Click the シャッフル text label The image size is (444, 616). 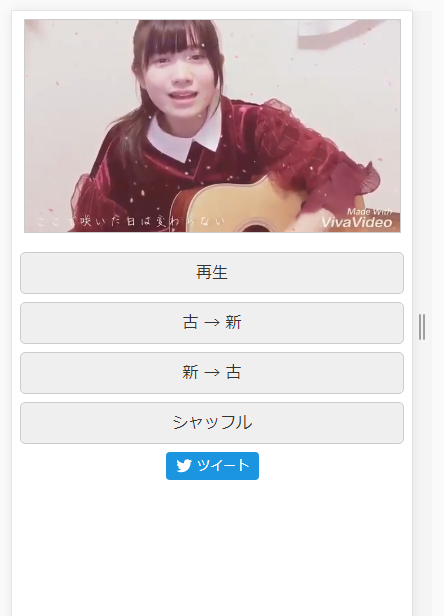212,422
